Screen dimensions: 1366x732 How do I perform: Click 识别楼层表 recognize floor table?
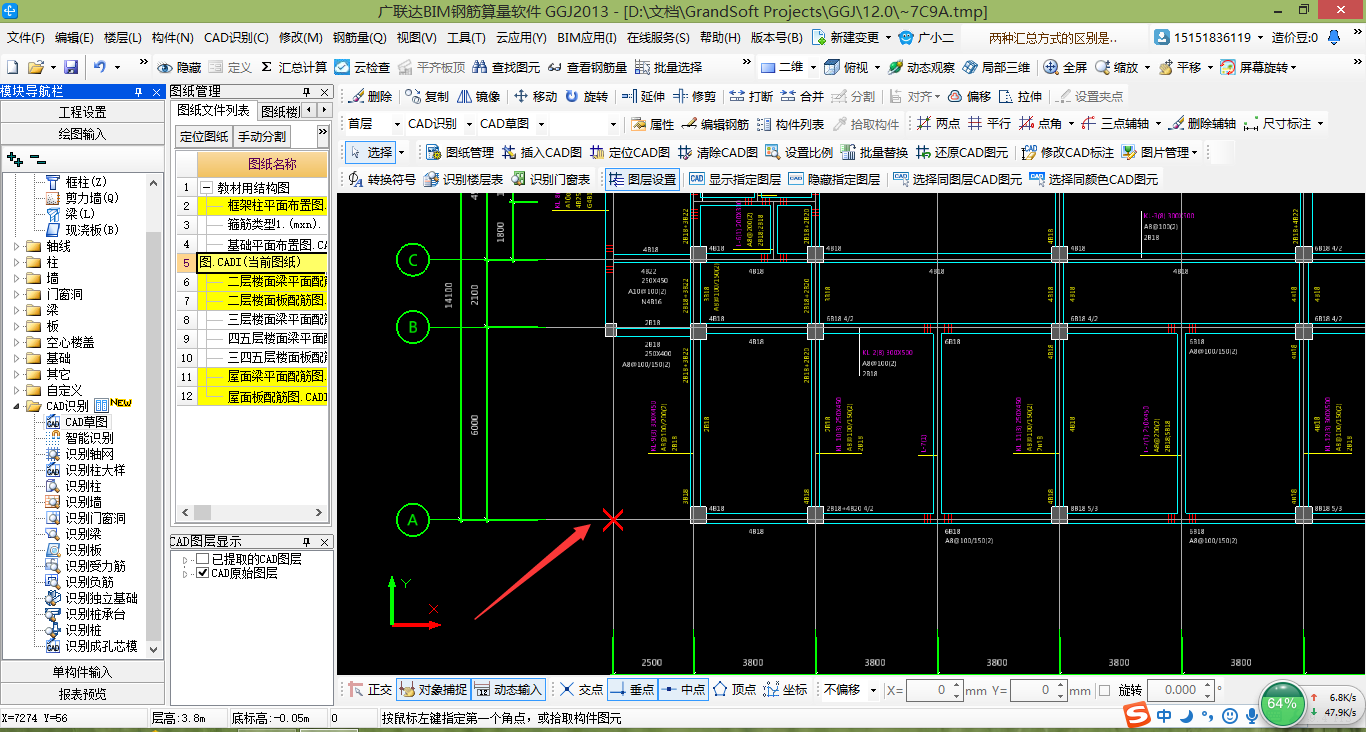click(463, 179)
